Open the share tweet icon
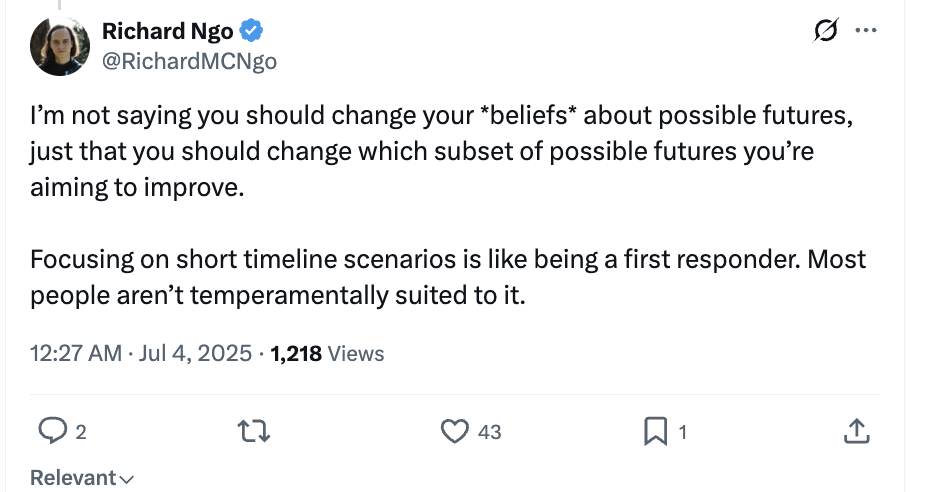928x492 pixels. (x=855, y=431)
